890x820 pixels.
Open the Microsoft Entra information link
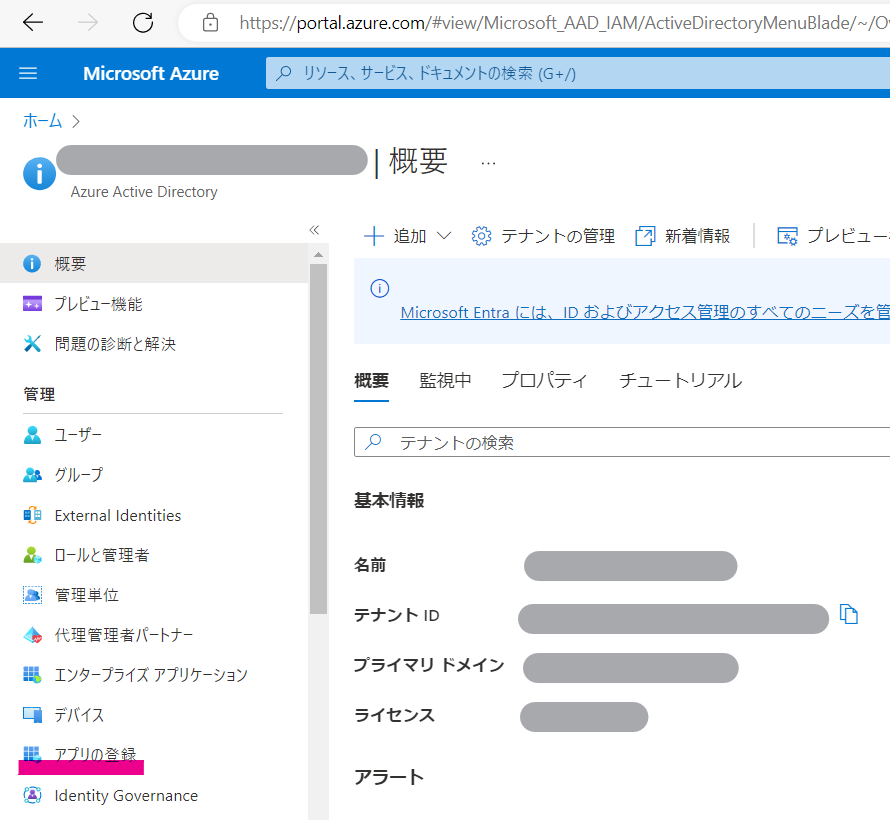(x=645, y=313)
